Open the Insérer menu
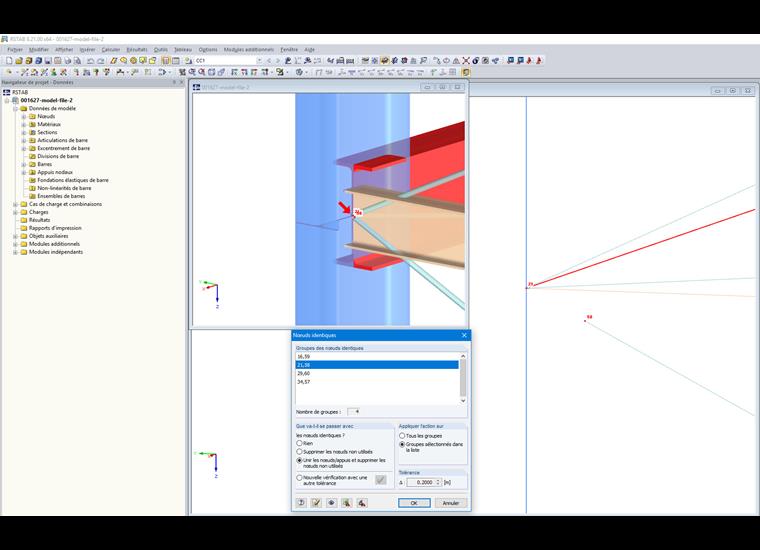 click(x=87, y=49)
